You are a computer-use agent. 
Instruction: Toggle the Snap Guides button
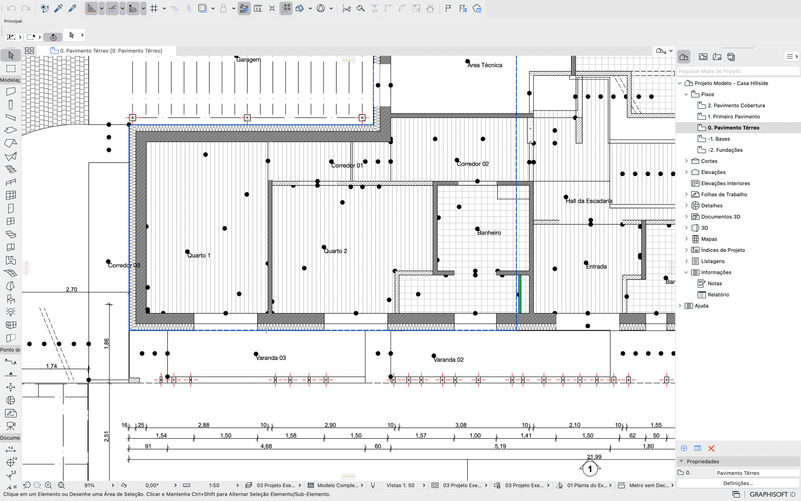tap(112, 9)
